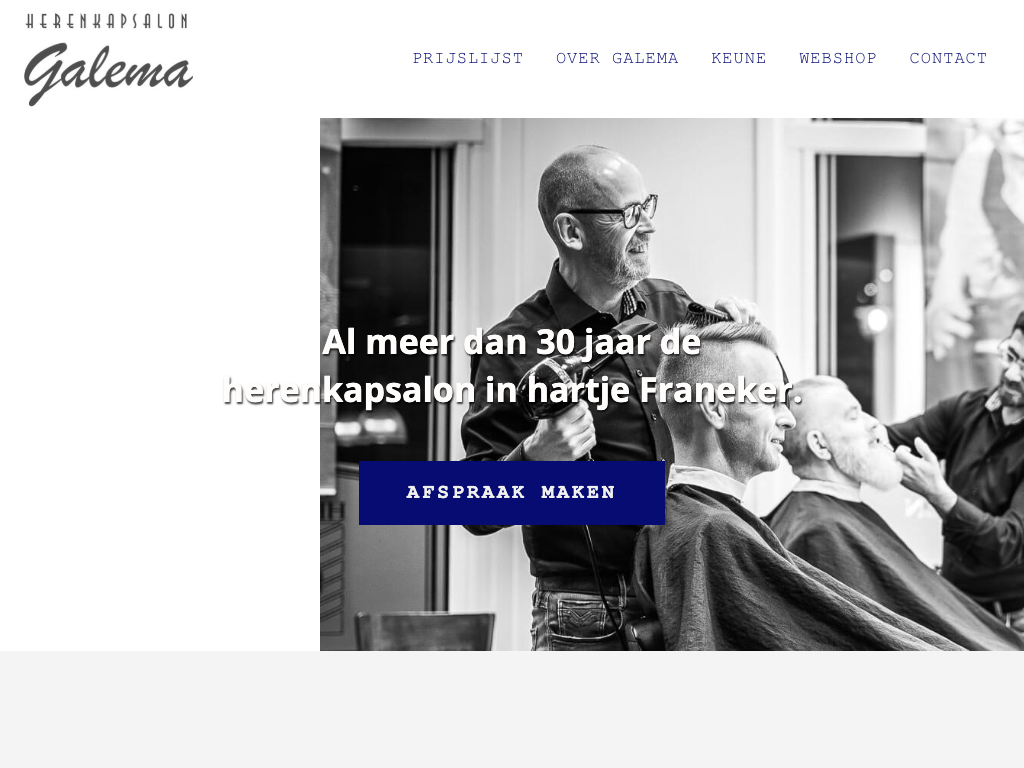Click the heading line 'Al meer dan 30 jaar de'
The image size is (1024, 768).
(511, 342)
